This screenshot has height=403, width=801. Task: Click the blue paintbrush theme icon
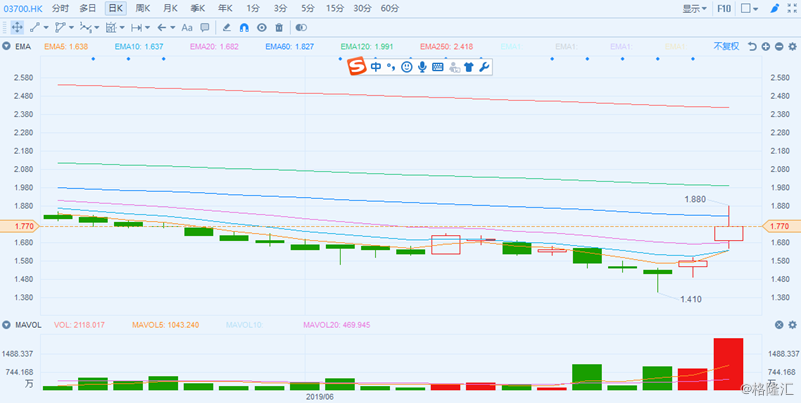point(775,8)
